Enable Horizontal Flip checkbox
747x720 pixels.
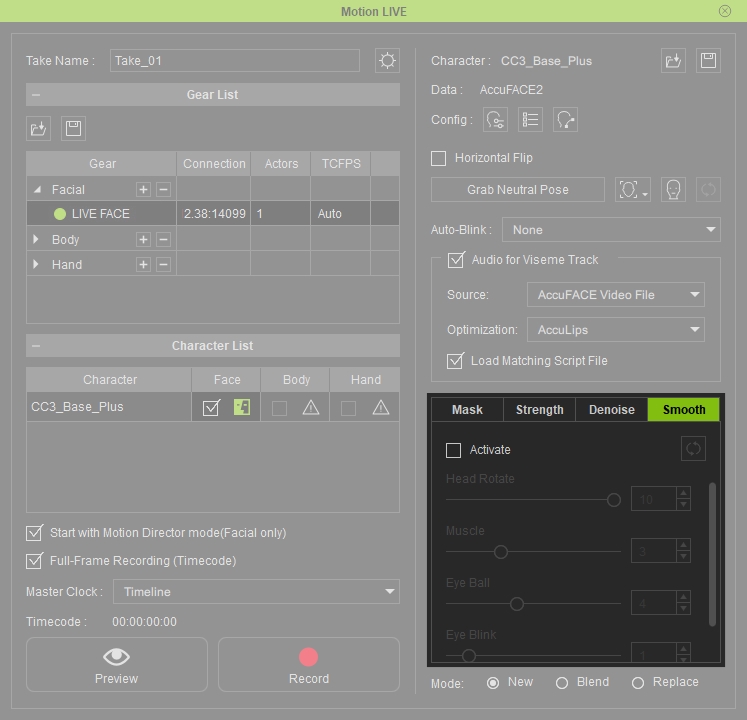(438, 158)
